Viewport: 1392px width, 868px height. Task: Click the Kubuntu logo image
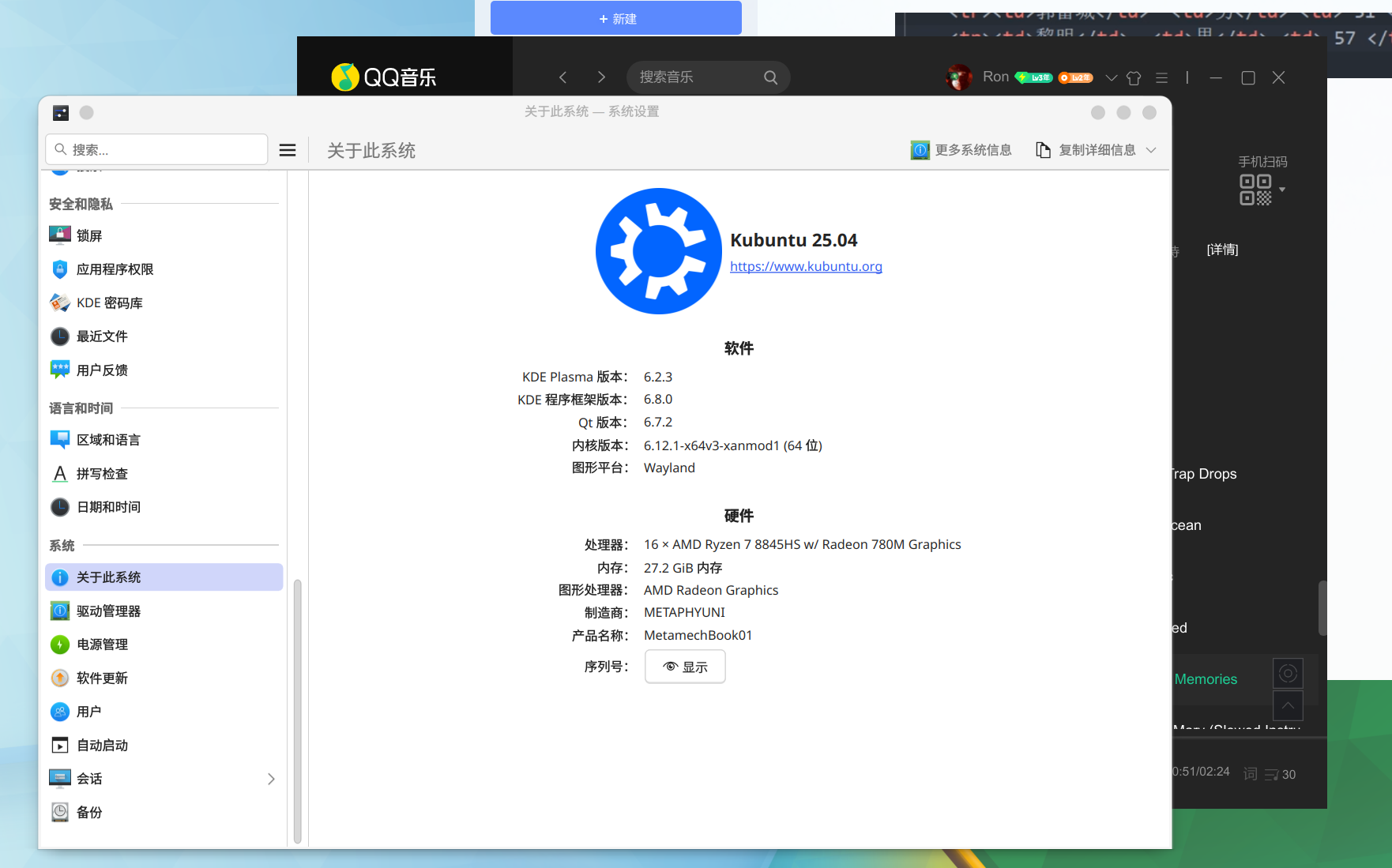(658, 251)
